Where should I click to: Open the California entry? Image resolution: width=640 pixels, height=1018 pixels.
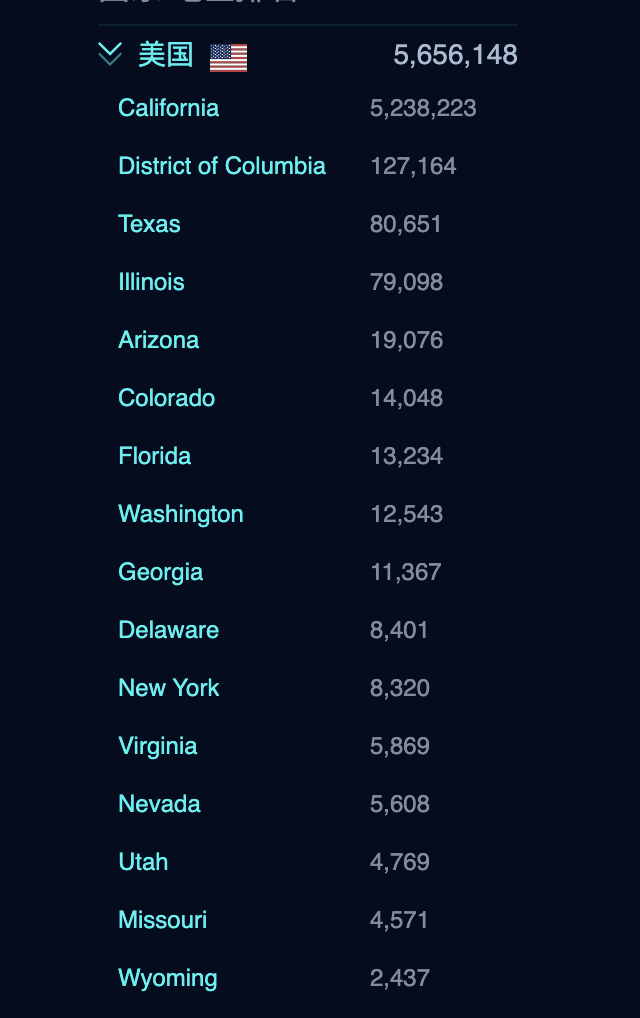pos(168,108)
